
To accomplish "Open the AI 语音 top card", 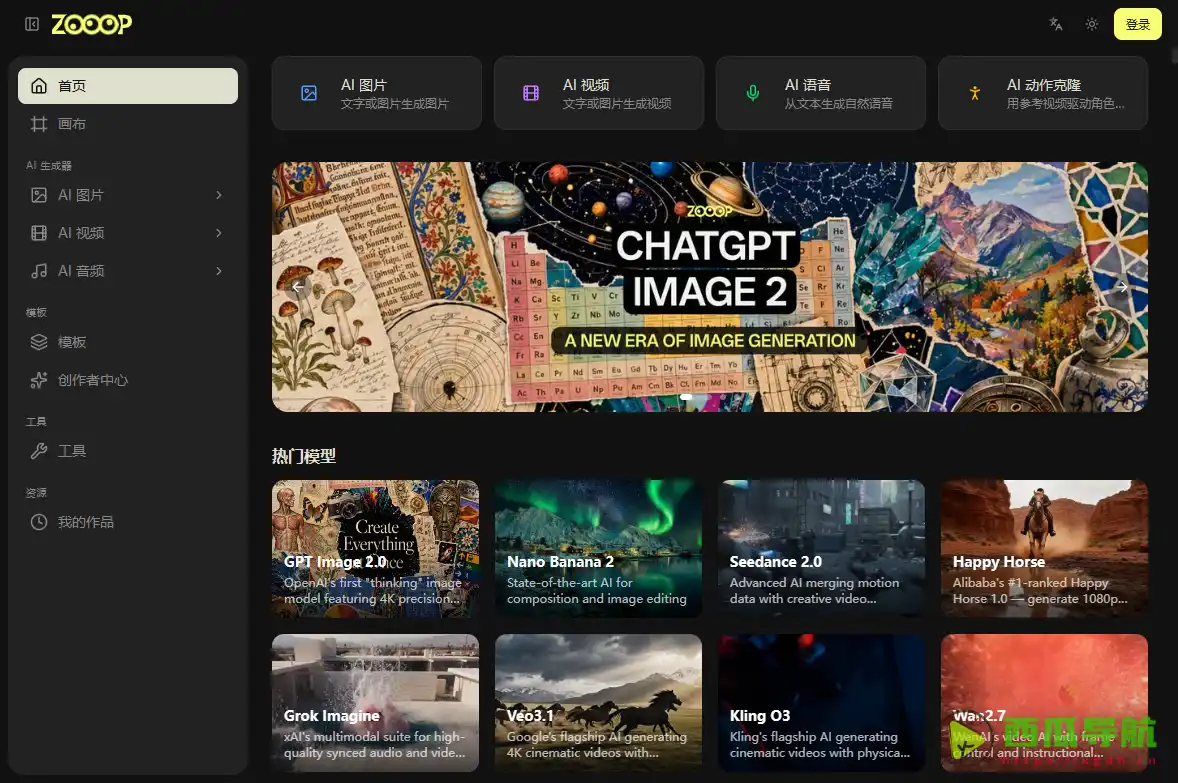I will pos(820,93).
